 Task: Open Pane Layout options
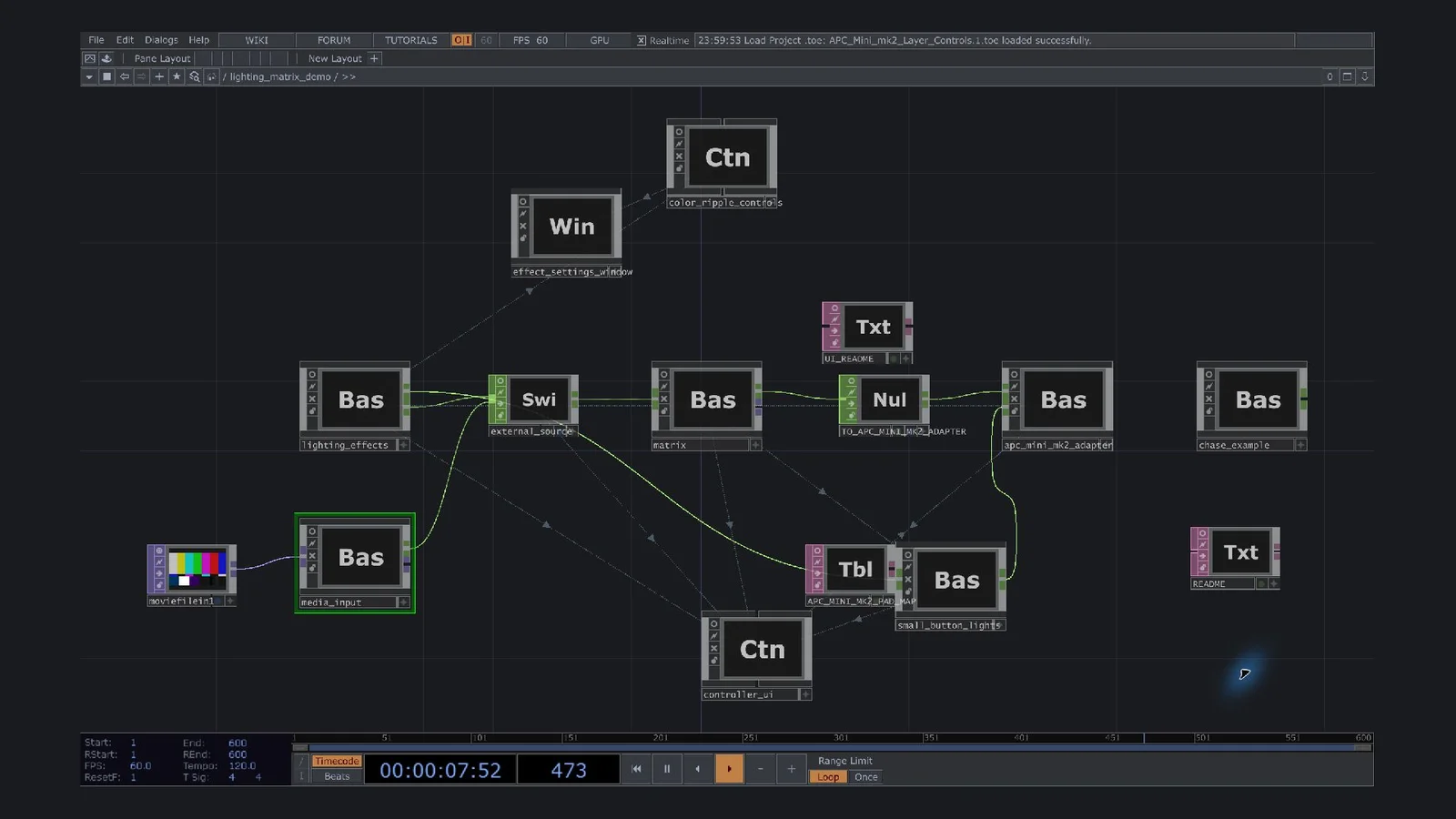tap(162, 58)
